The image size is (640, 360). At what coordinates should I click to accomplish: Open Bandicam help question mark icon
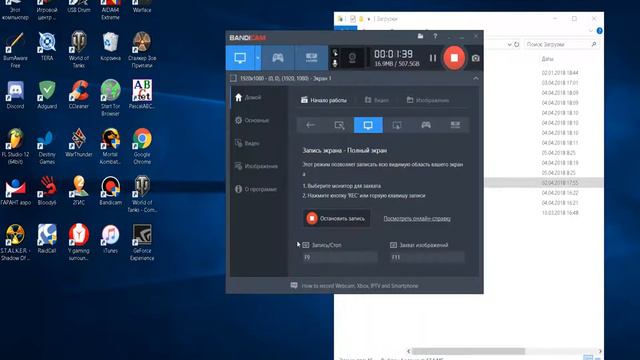click(x=435, y=36)
